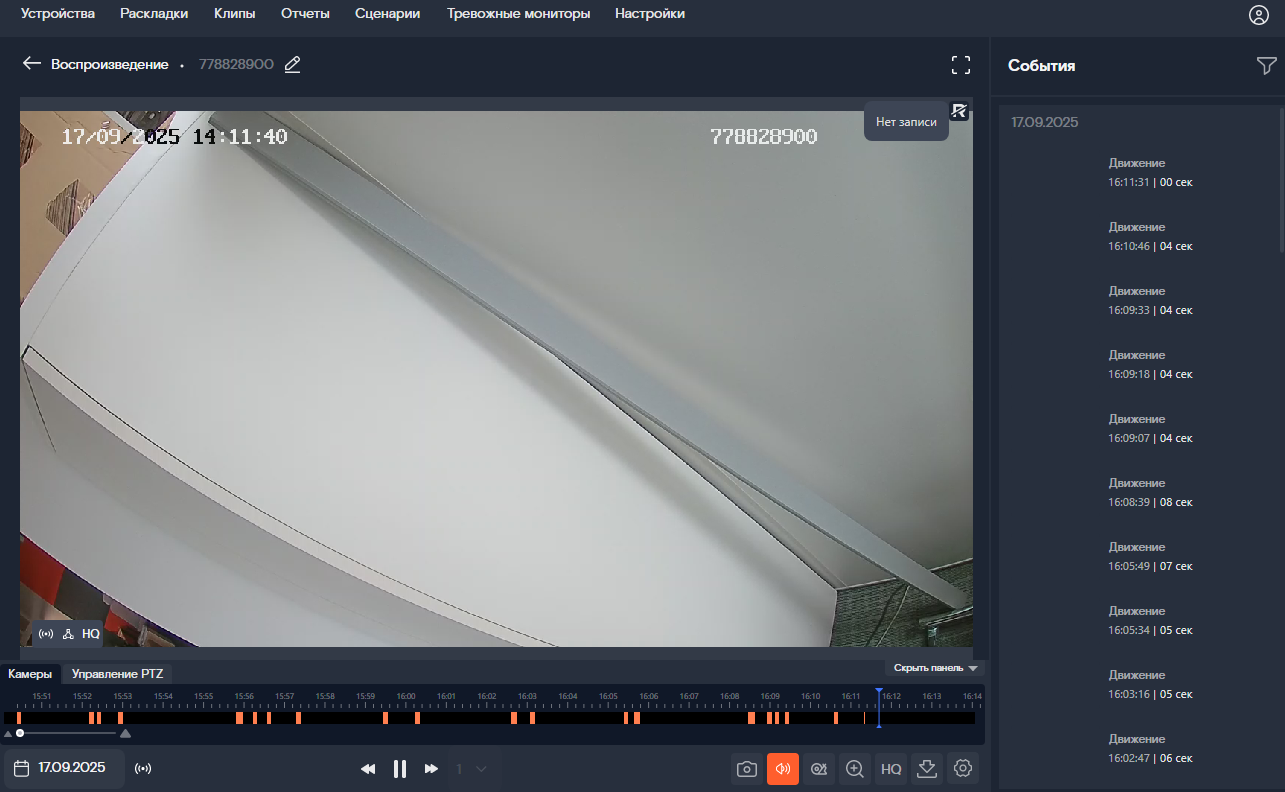The image size is (1285, 792).
Task: Zoom in the timeline scale
Action: coord(125,734)
